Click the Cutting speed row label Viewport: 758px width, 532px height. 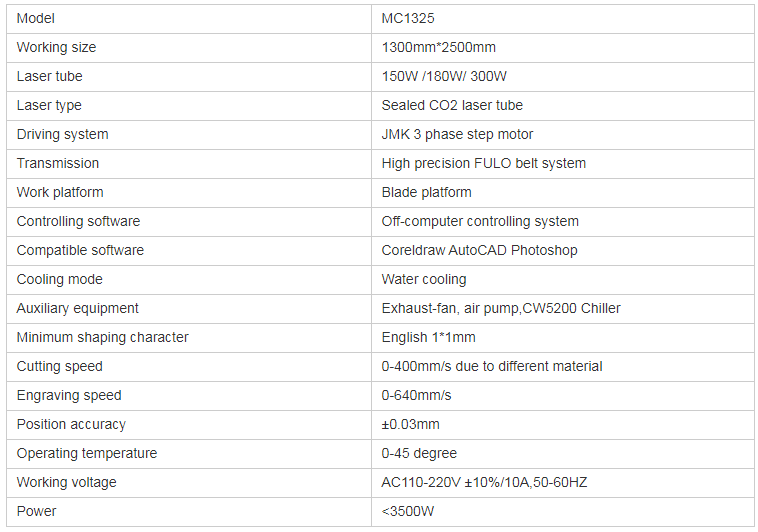(60, 366)
